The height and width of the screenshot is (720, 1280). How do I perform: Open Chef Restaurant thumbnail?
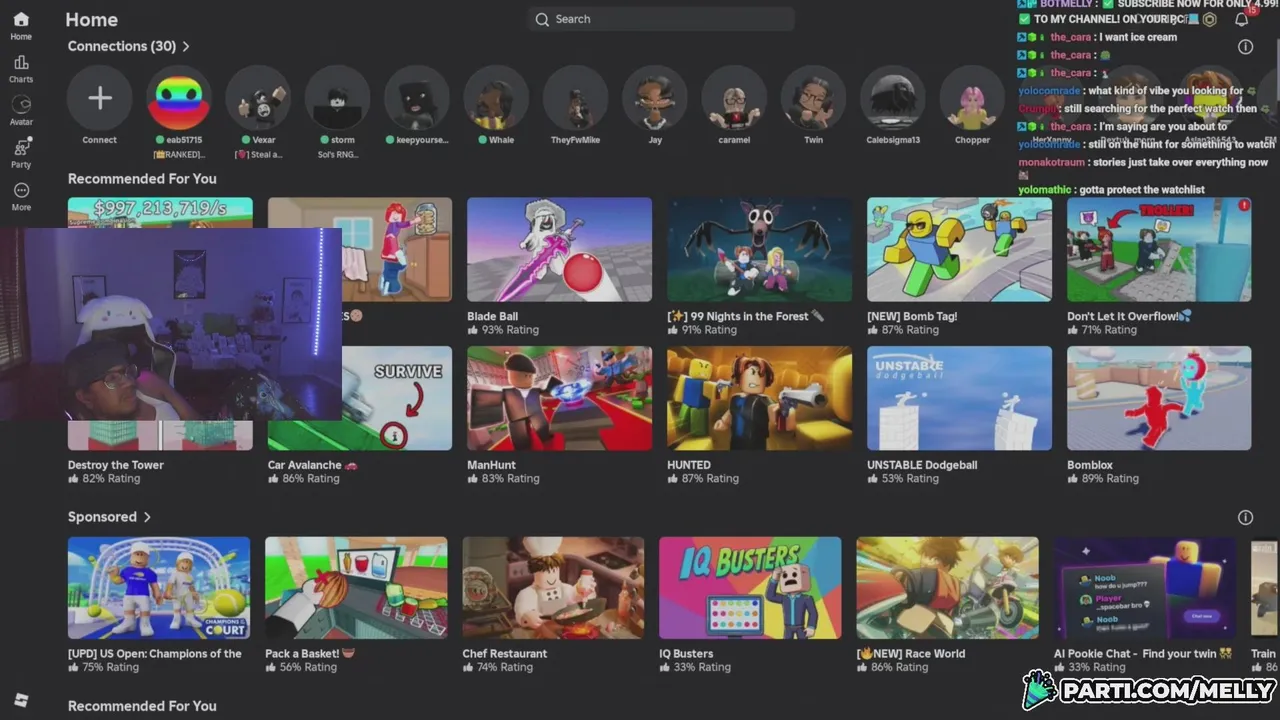pyautogui.click(x=553, y=588)
